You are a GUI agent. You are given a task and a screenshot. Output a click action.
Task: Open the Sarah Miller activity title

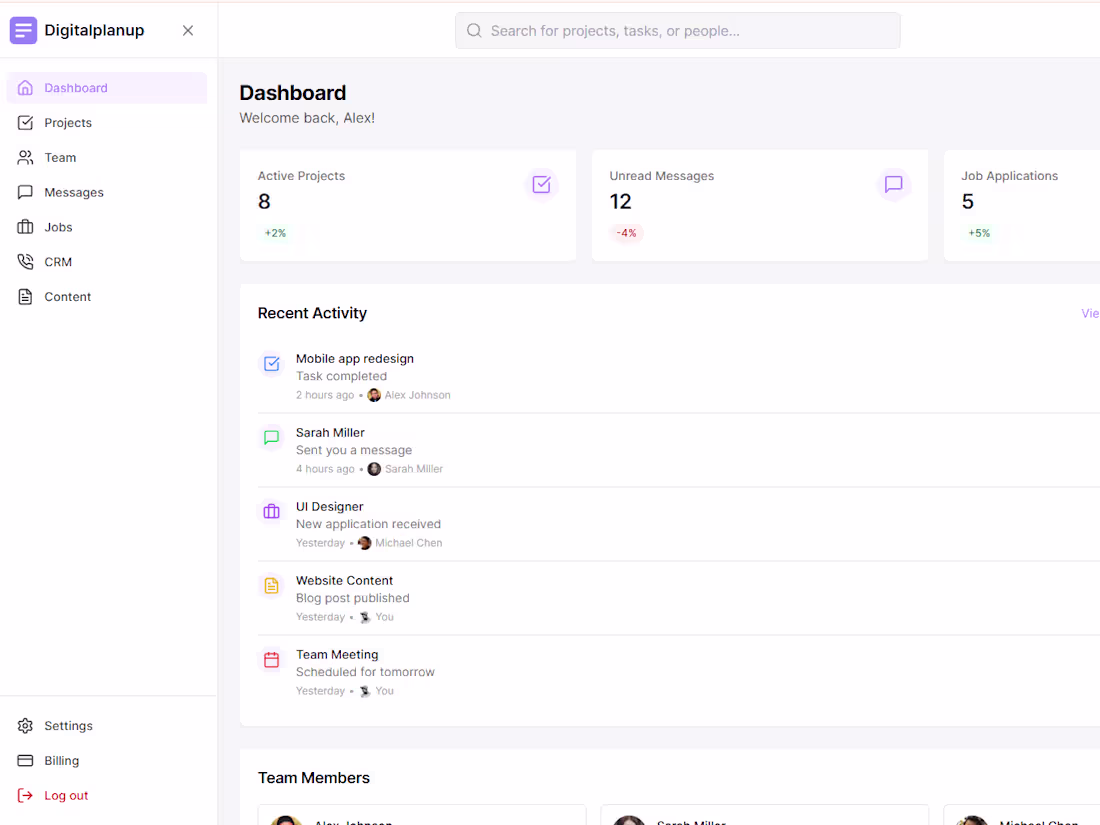(330, 433)
